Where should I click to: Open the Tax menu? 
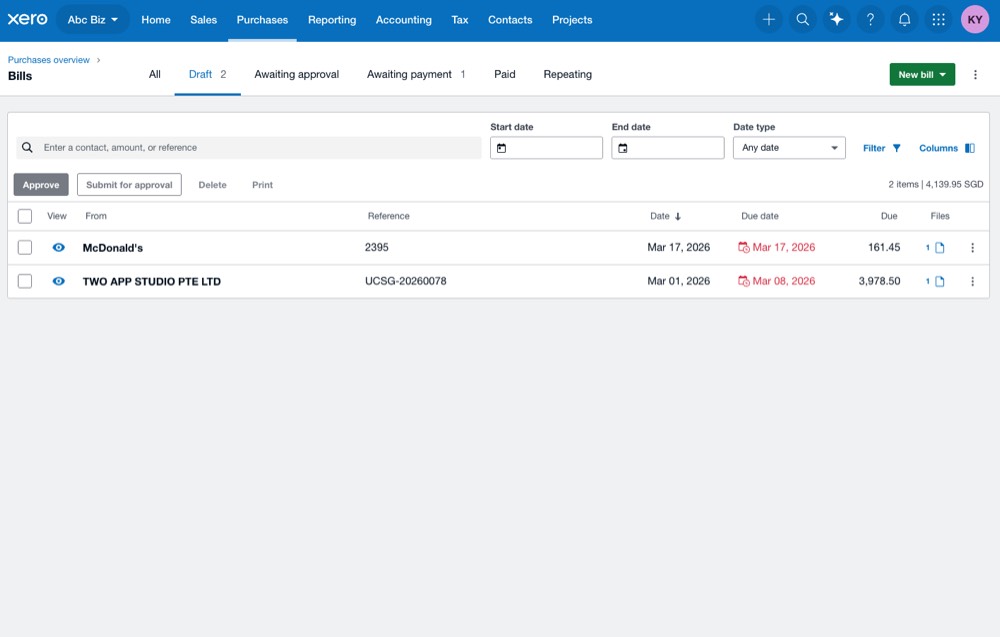(459, 20)
